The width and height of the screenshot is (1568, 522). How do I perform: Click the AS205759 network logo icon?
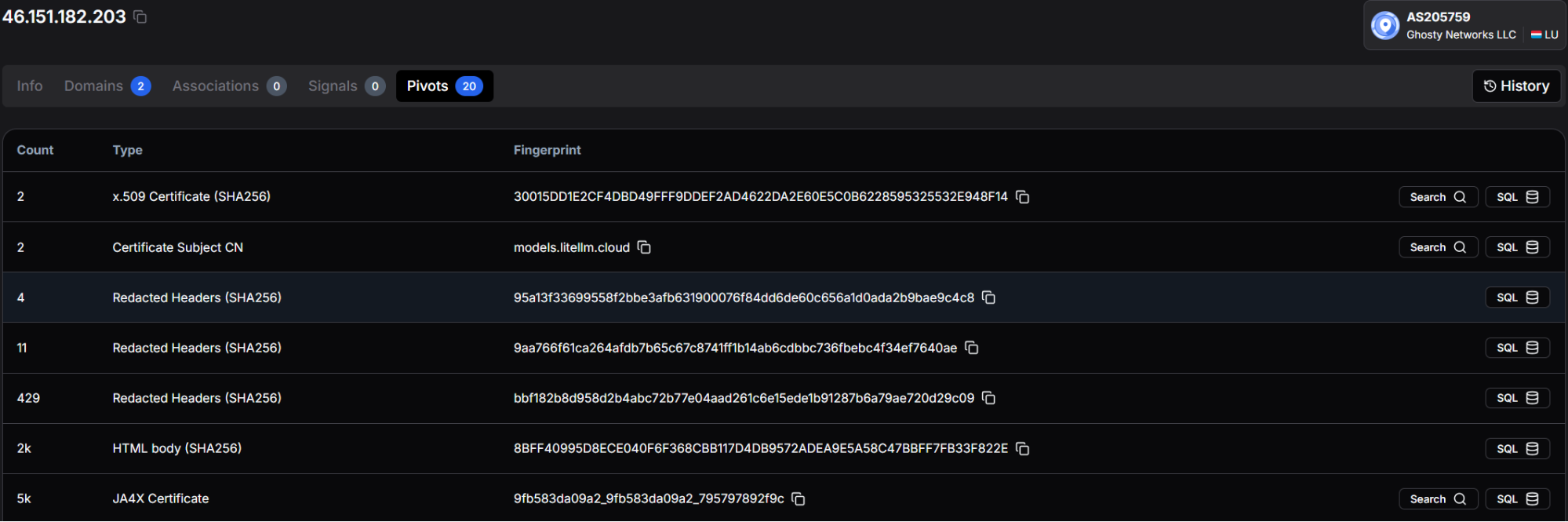(x=1385, y=25)
